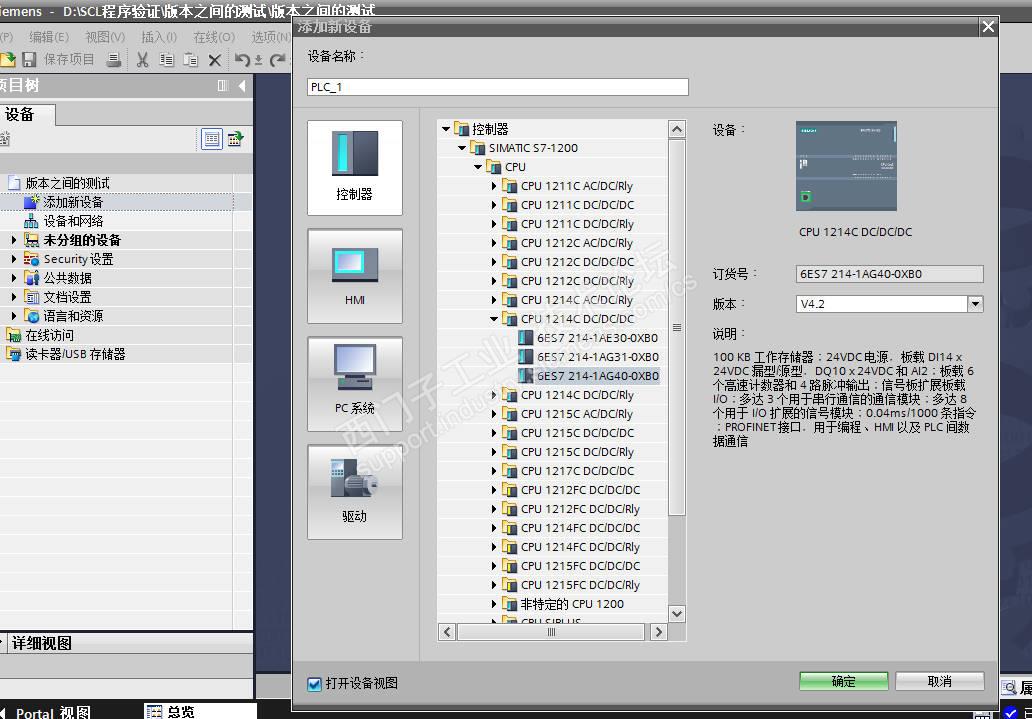The image size is (1032, 719).
Task: Click the paste icon in the toolbar
Action: pyautogui.click(x=191, y=60)
